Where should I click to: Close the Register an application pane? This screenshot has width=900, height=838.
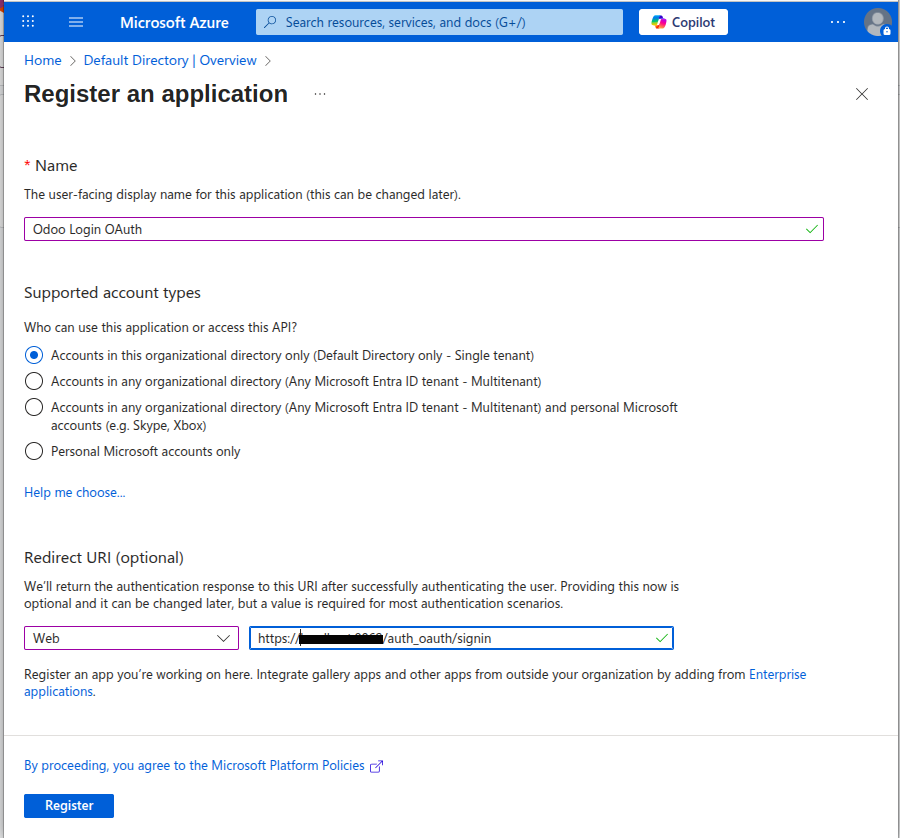[x=862, y=94]
